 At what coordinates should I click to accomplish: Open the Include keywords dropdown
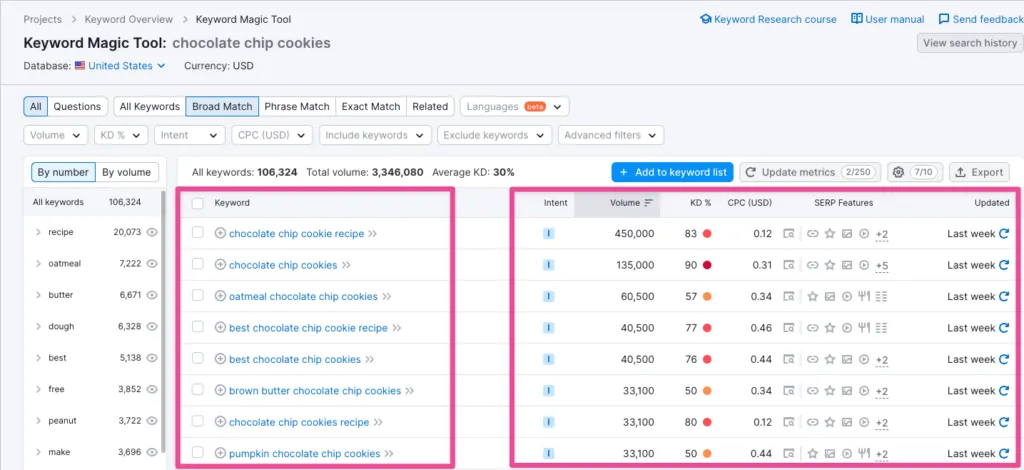click(x=375, y=135)
